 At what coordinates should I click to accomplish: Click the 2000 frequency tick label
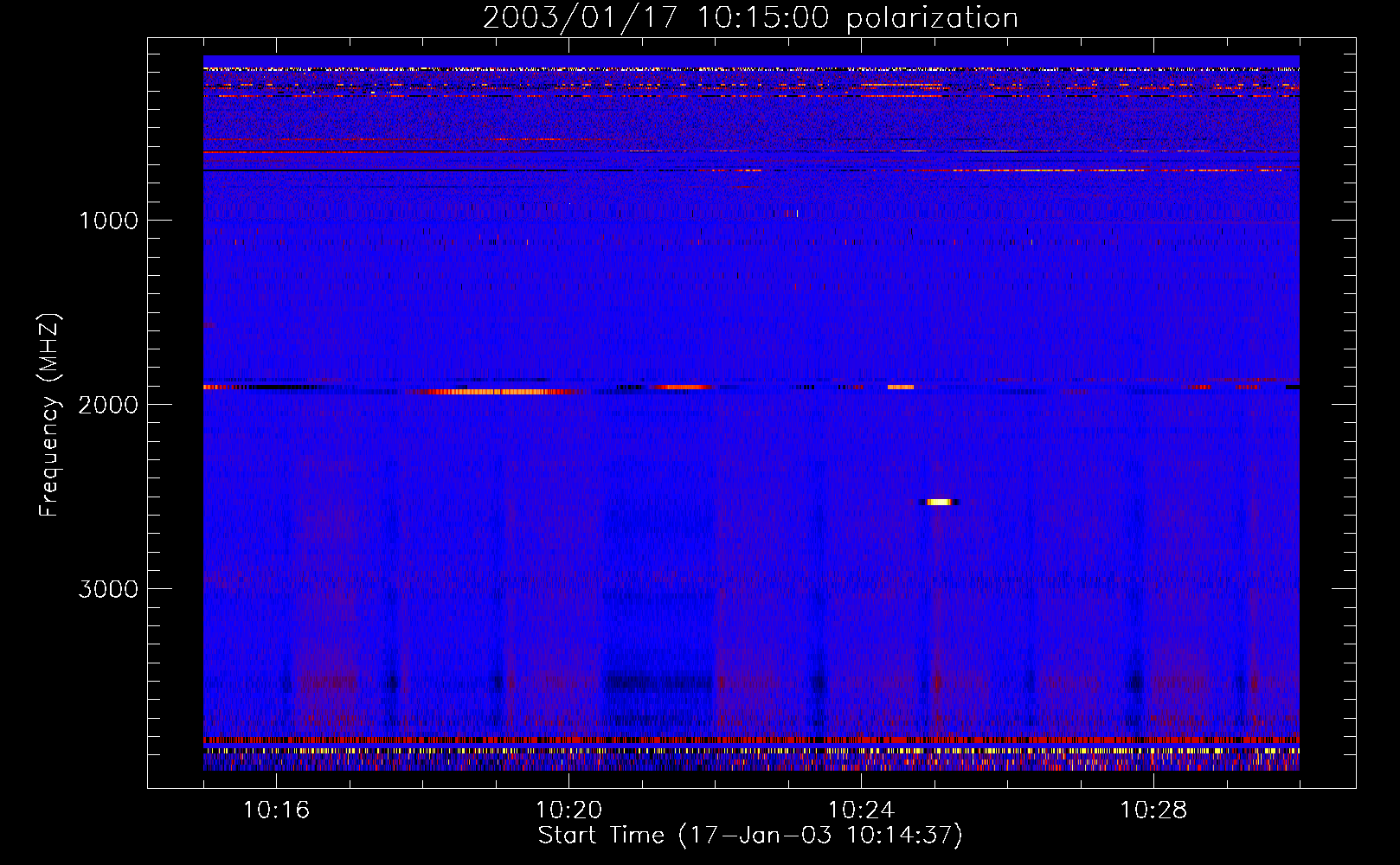point(108,405)
